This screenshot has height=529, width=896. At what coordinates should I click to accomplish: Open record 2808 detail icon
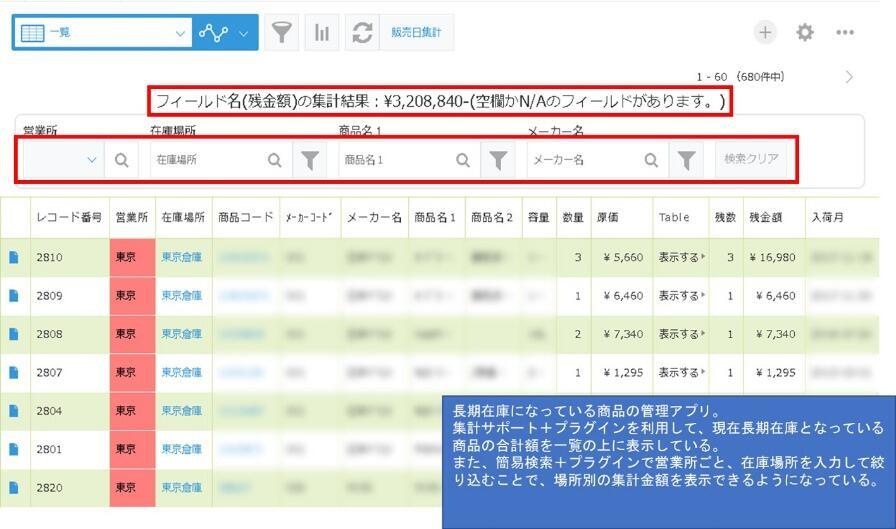pos(14,334)
